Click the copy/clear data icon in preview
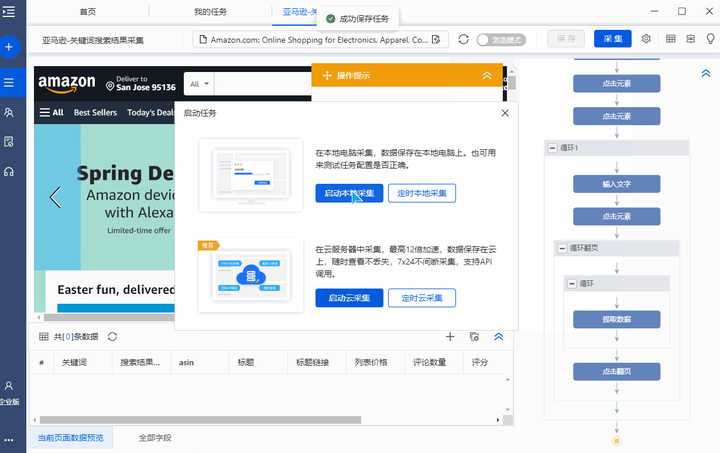720x453 pixels. [474, 336]
